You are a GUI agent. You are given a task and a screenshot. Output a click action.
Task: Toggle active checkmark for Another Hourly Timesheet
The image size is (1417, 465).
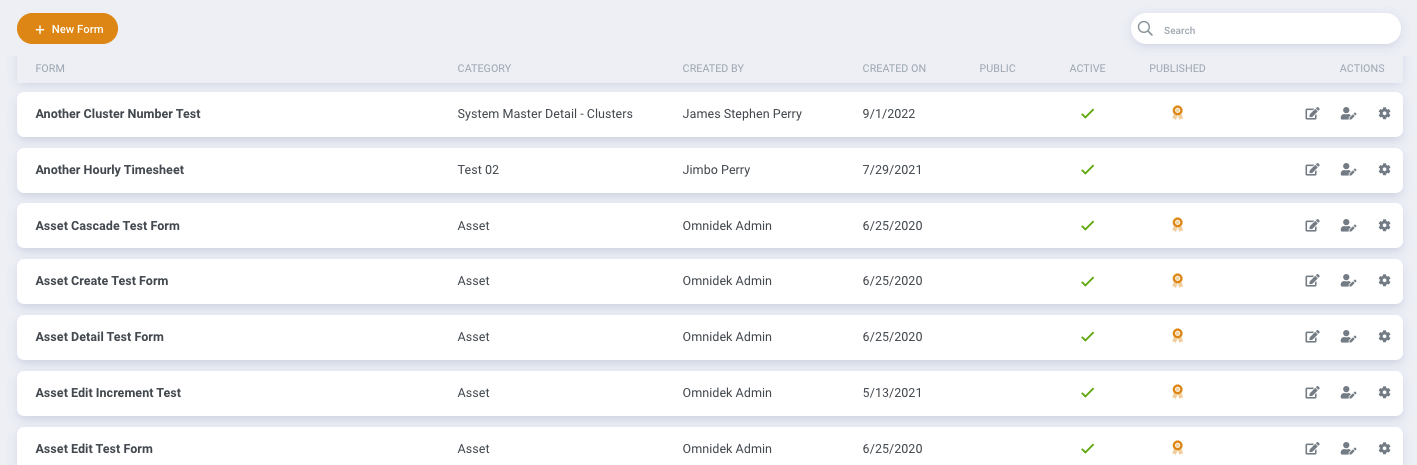pos(1087,170)
